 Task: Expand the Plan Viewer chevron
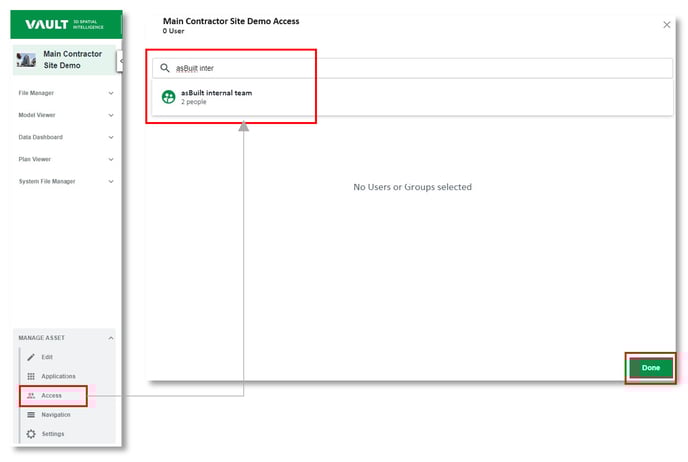pyautogui.click(x=111, y=159)
